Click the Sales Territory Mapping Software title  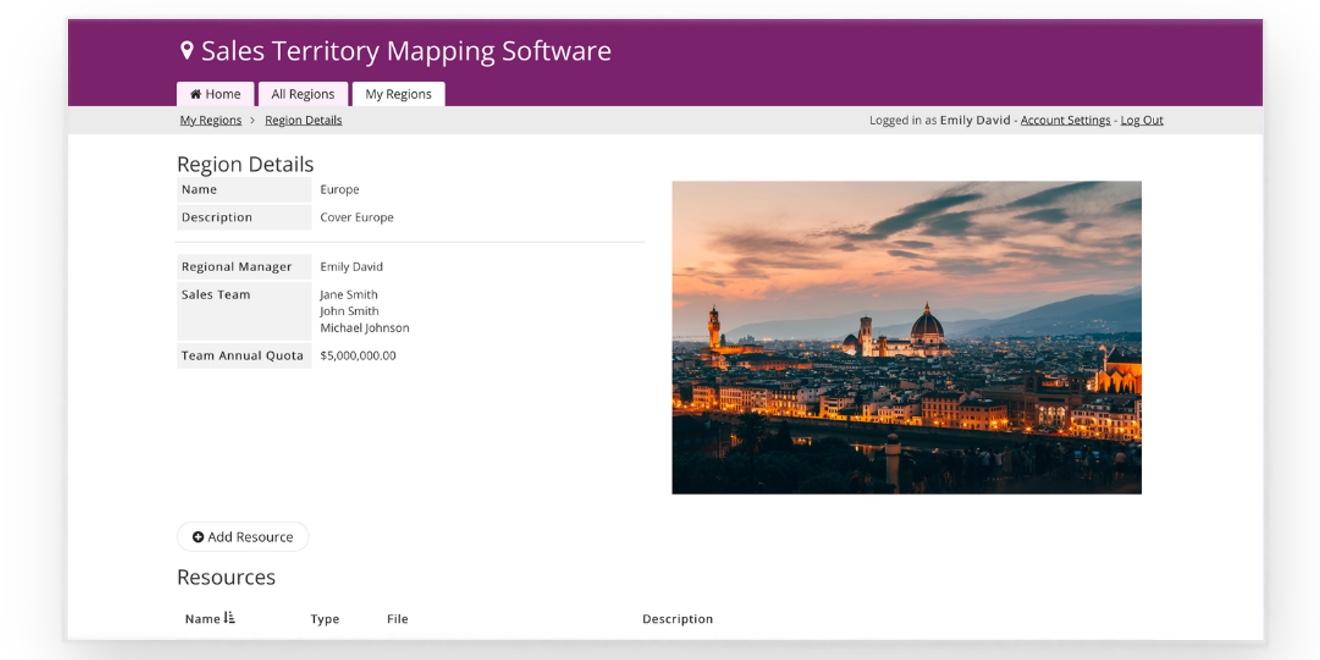coord(406,51)
